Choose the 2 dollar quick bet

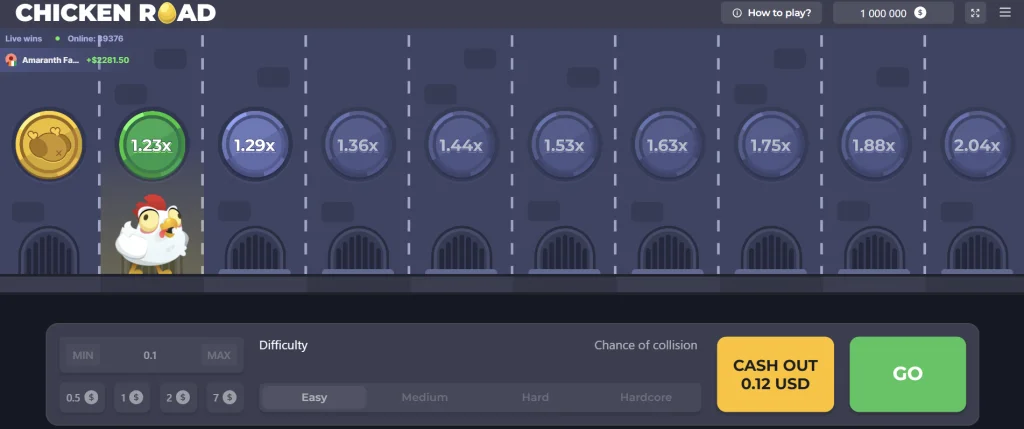pyautogui.click(x=178, y=397)
